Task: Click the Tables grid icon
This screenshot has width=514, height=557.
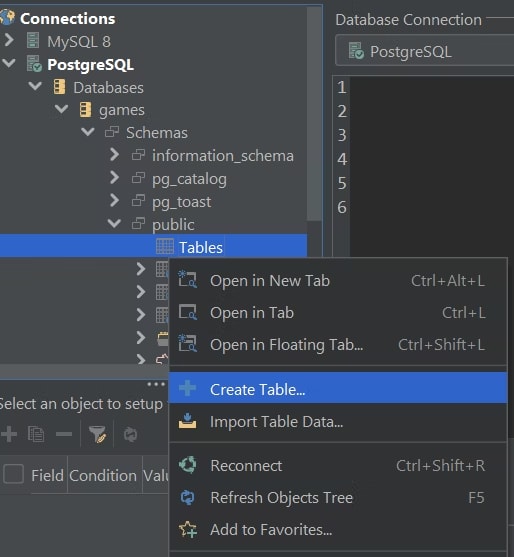Action: [x=165, y=247]
